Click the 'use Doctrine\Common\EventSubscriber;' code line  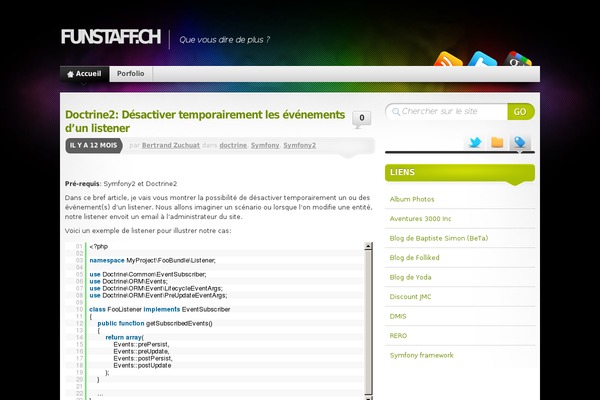click(148, 274)
